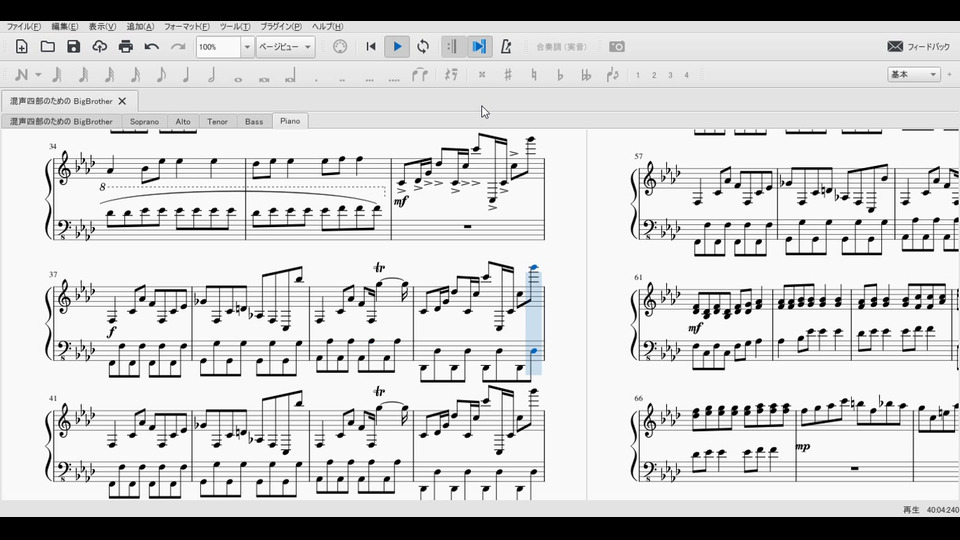Image resolution: width=960 pixels, height=540 pixels.
Task: Click the 100% zoom input field
Action: point(217,47)
